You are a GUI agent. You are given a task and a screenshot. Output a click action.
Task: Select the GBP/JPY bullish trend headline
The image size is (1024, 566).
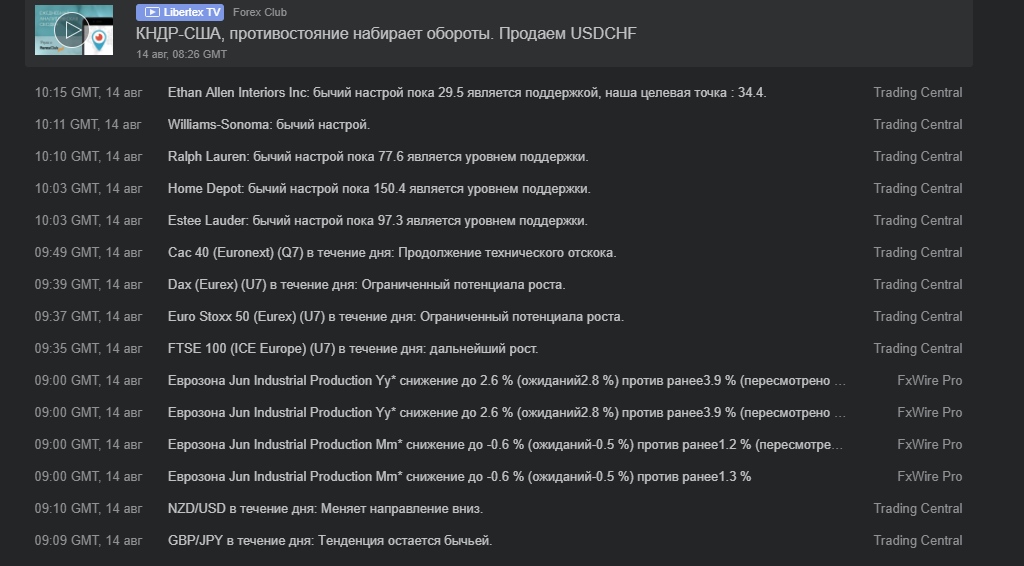click(x=330, y=540)
